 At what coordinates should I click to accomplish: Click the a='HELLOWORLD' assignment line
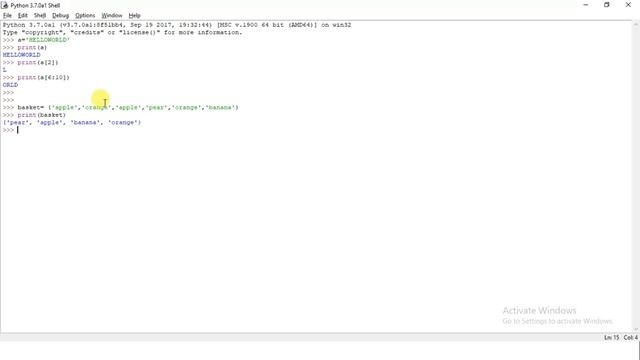[x=43, y=40]
